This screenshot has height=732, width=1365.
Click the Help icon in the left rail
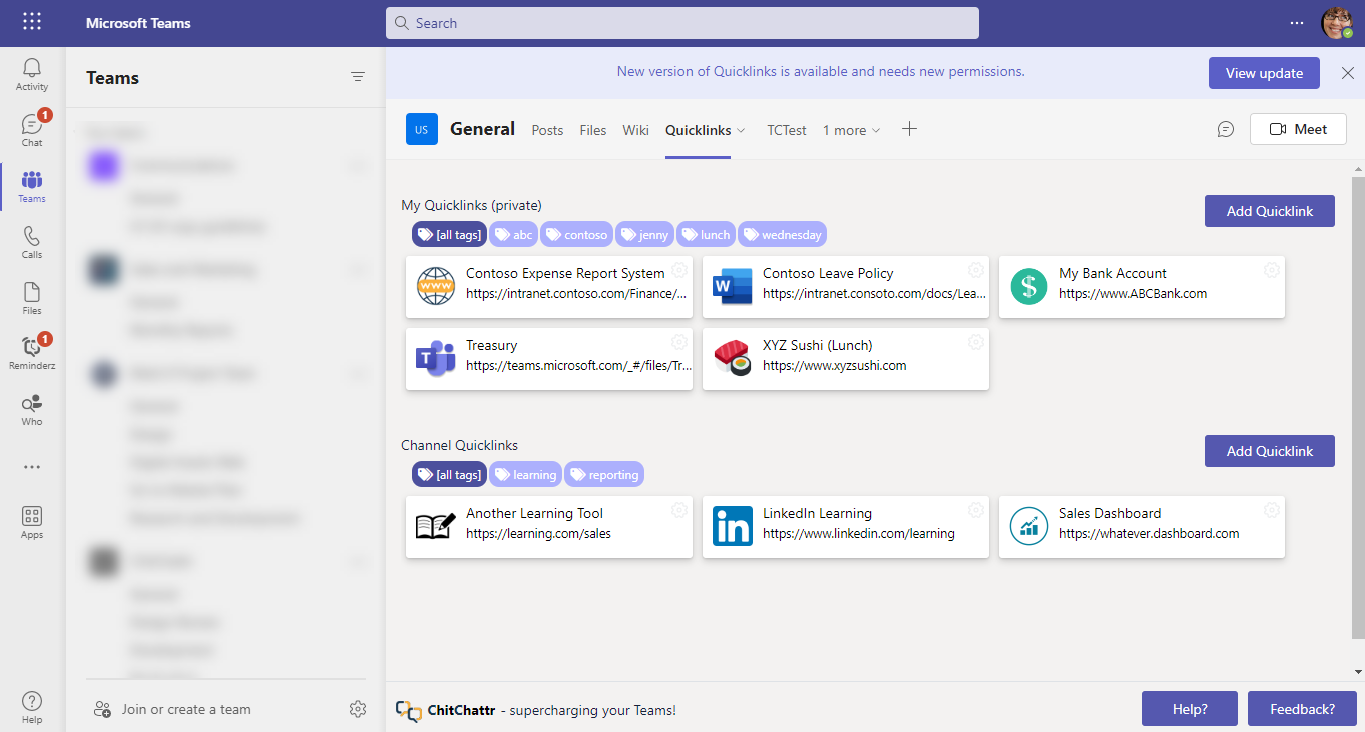coord(32,707)
